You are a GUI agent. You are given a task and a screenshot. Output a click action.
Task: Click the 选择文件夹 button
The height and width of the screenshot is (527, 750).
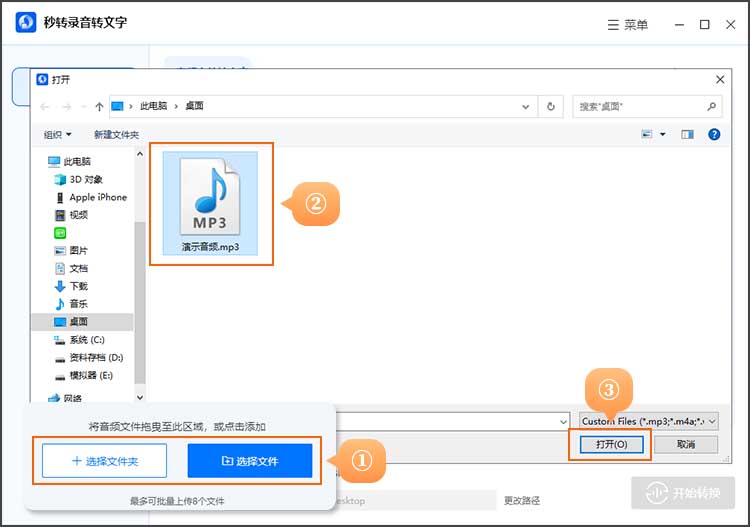pos(105,461)
